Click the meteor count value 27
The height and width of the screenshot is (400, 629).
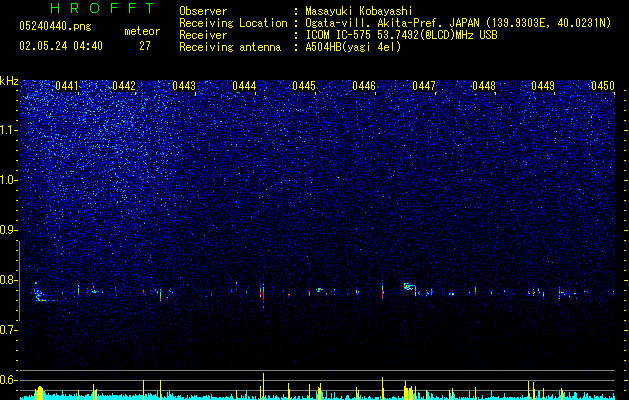coord(145,46)
